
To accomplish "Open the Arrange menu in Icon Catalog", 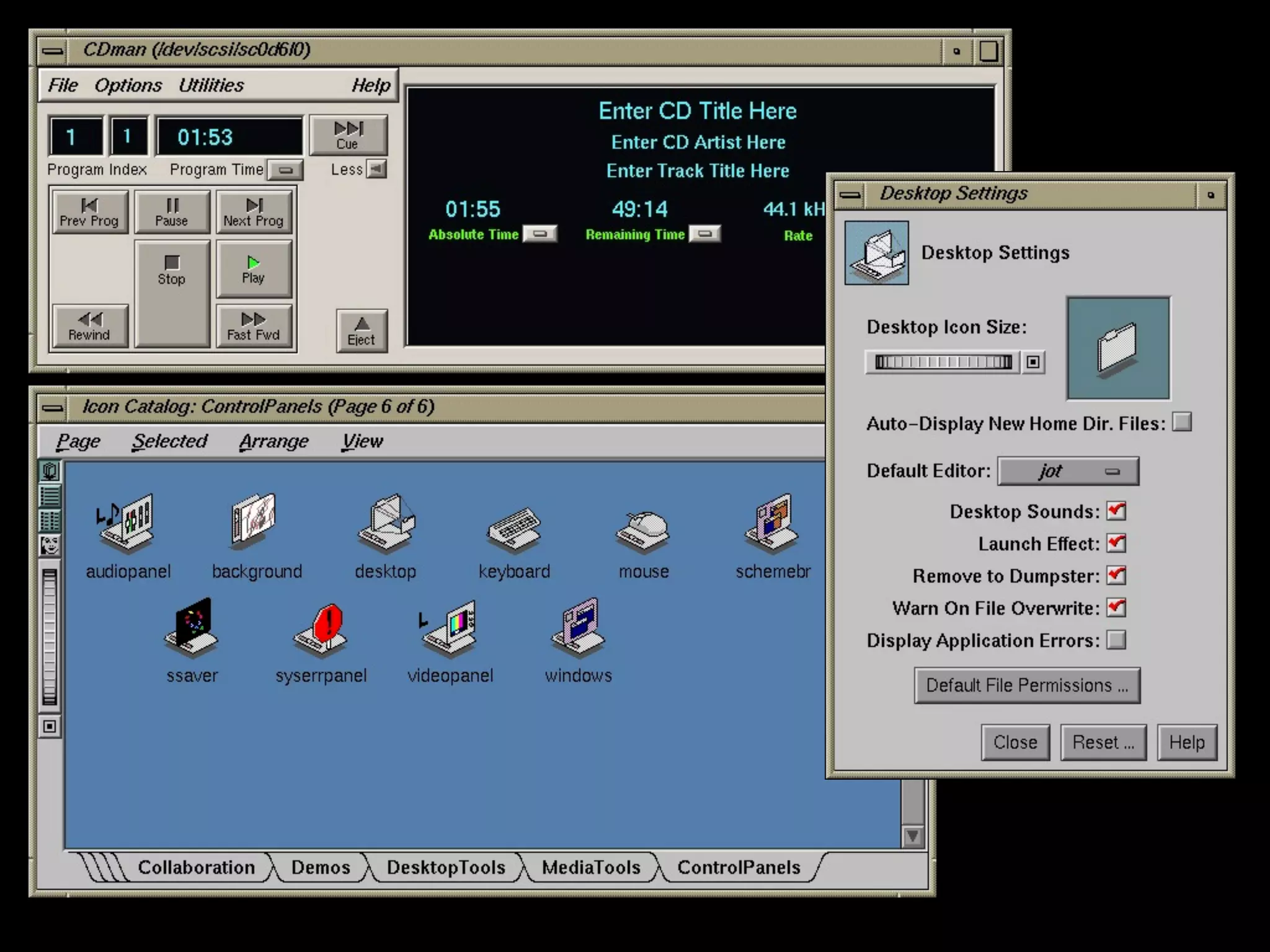I will (273, 441).
